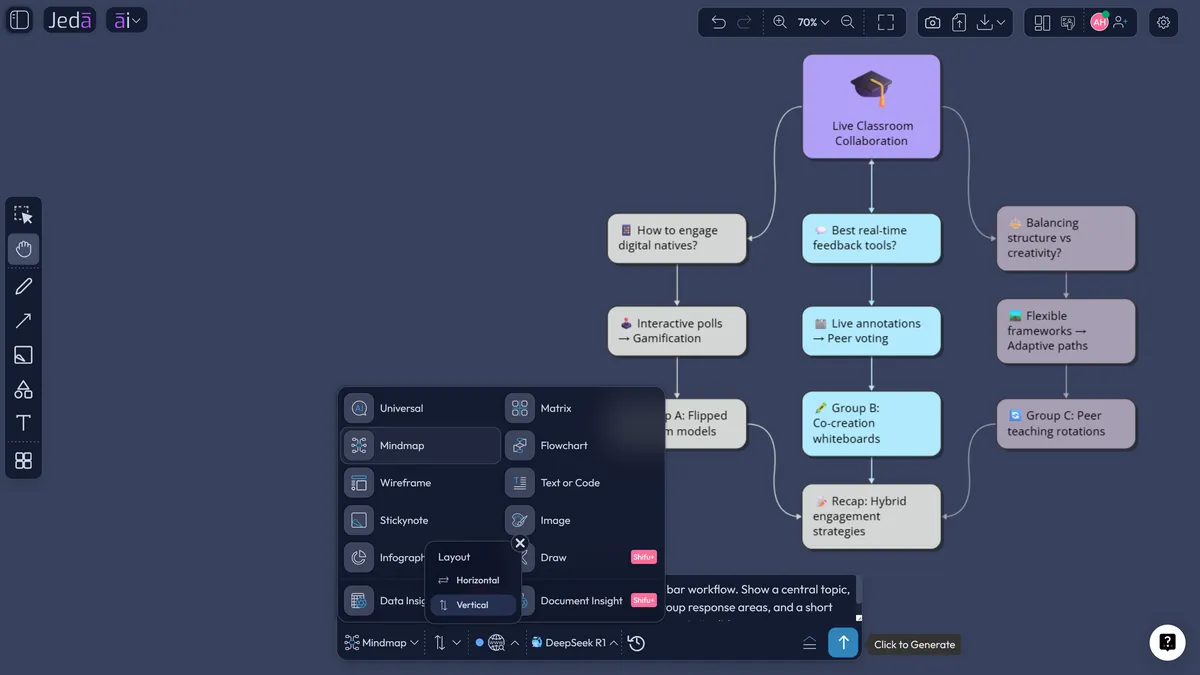1200x675 pixels.
Task: Open the 70% zoom level dropdown
Action: pos(813,22)
